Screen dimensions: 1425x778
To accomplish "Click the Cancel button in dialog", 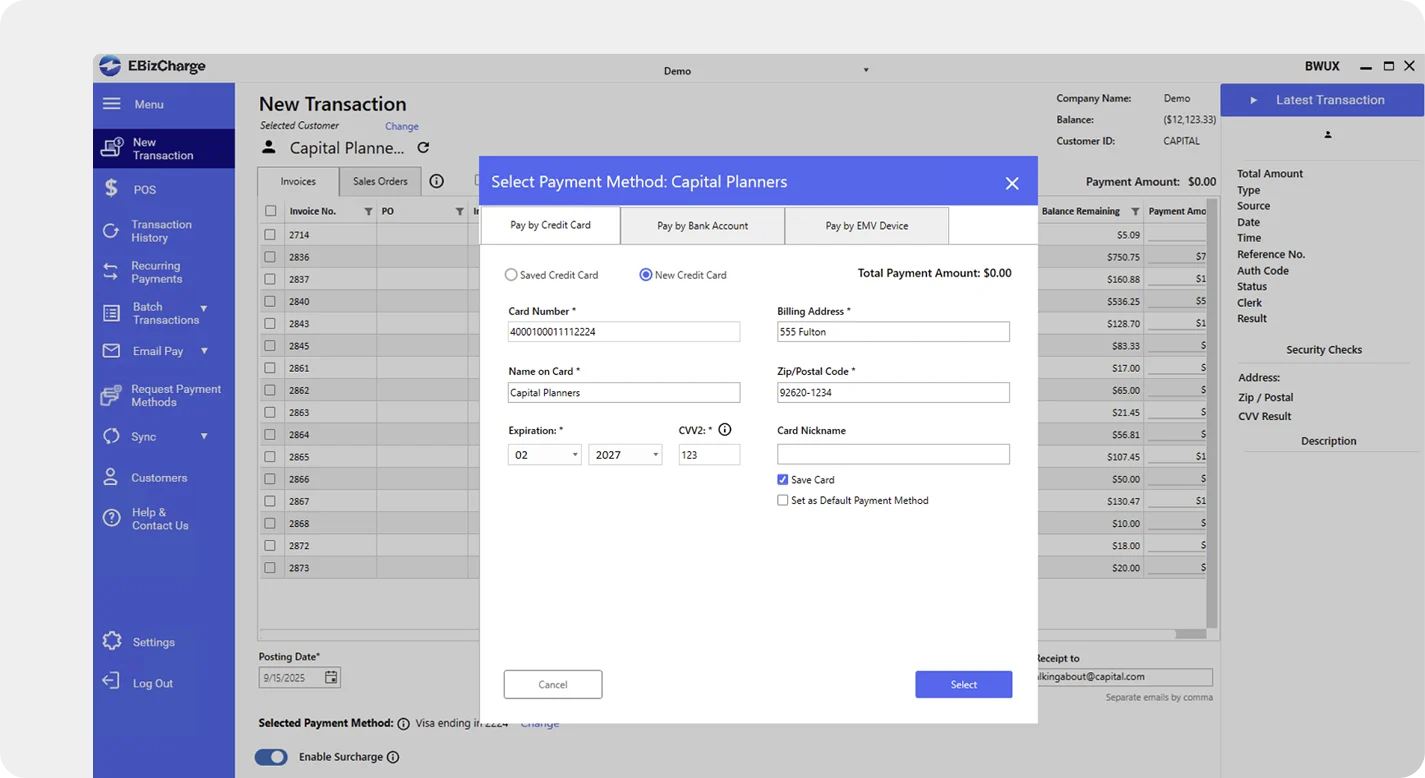I will coord(553,684).
